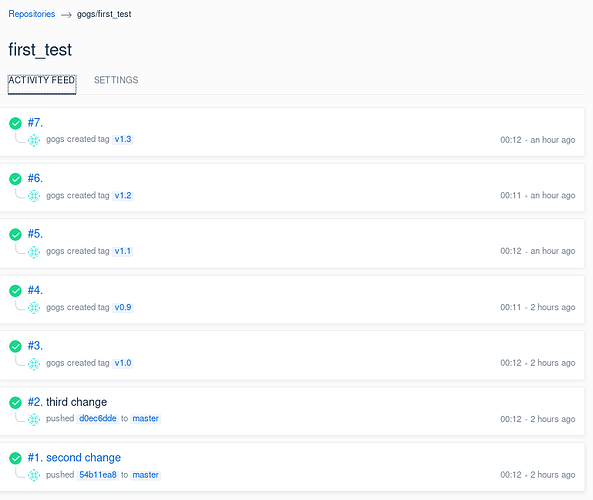Open the v1.0 tag label

123,363
